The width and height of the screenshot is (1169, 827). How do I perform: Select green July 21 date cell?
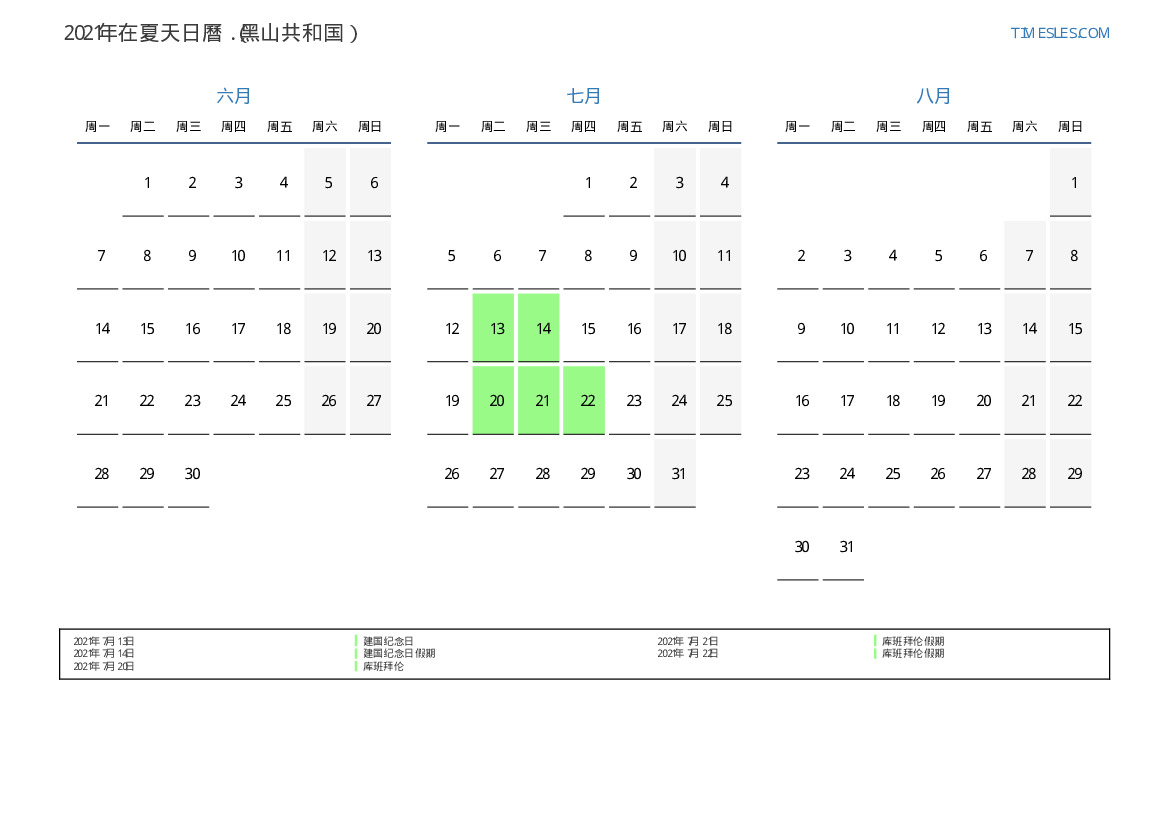click(542, 401)
